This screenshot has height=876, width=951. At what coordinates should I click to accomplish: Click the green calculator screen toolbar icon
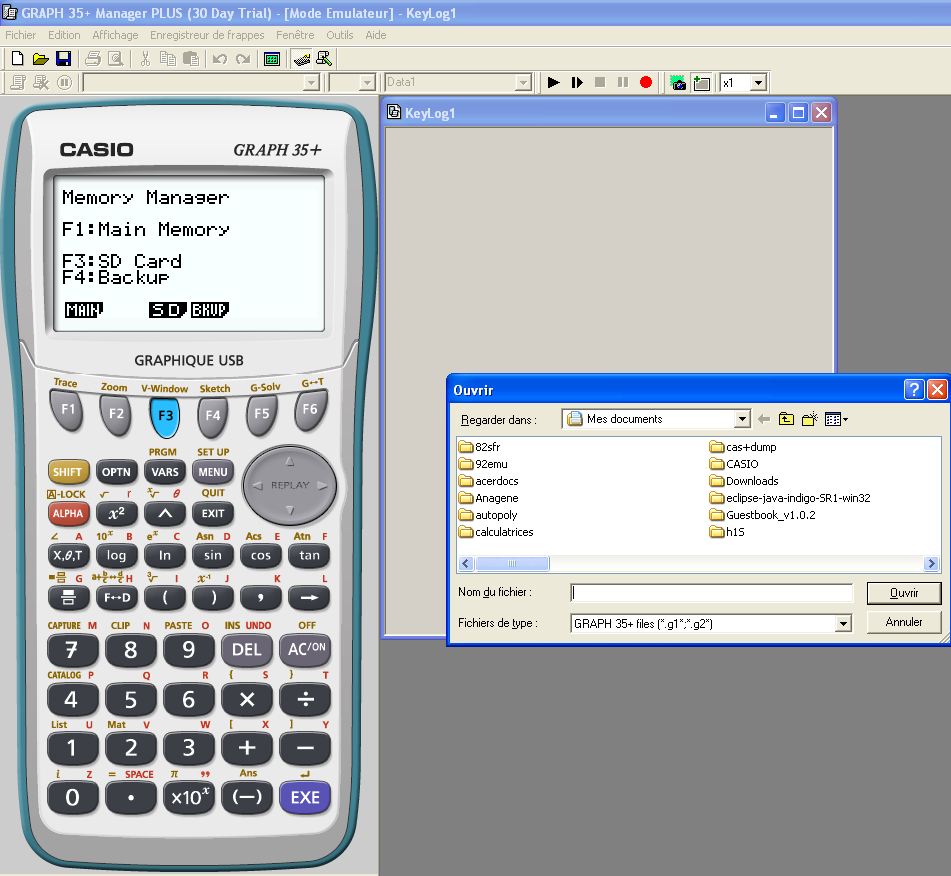(x=272, y=59)
